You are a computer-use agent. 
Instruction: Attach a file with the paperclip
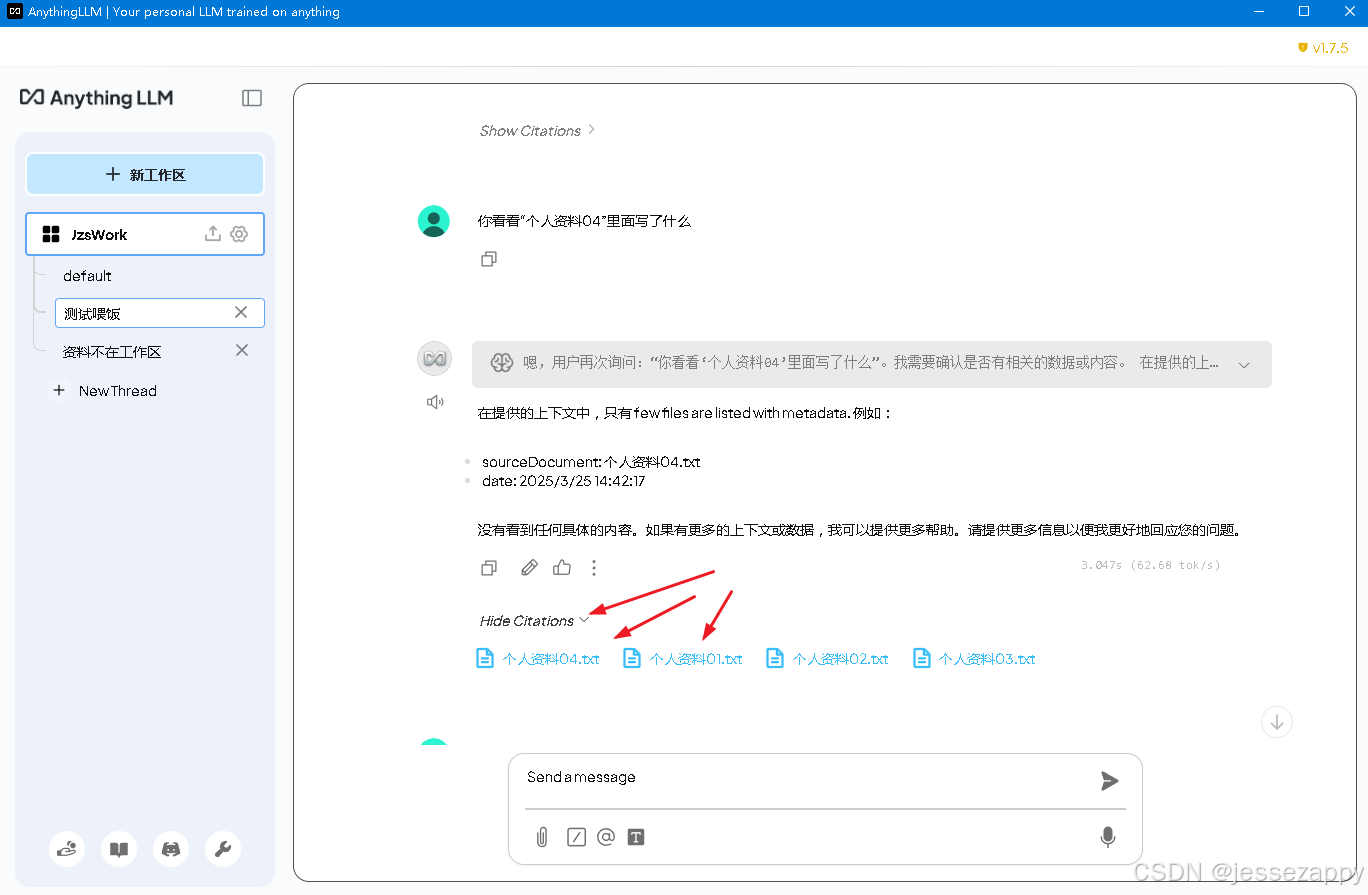pos(542,837)
